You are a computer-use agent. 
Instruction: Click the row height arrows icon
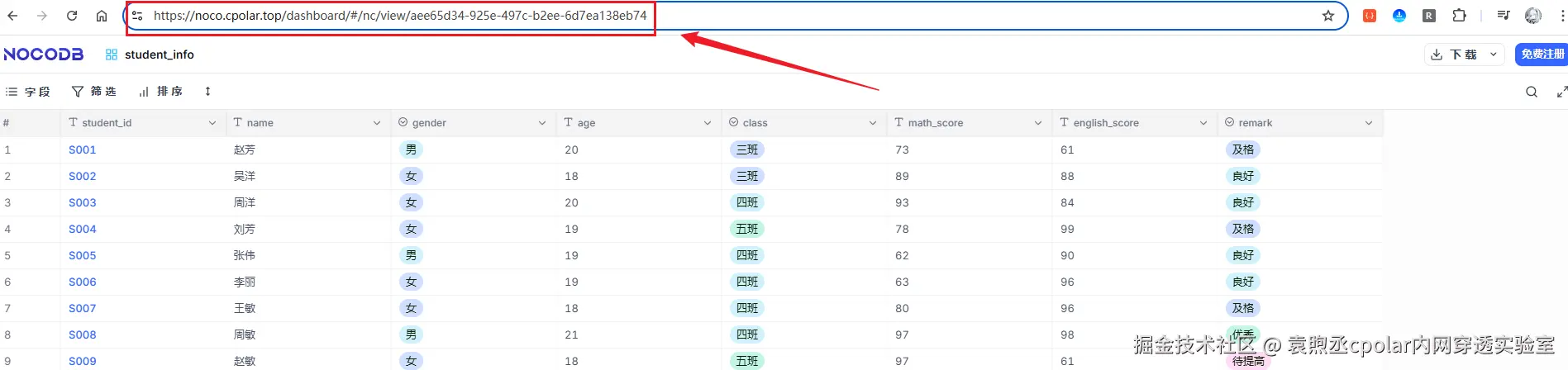207,92
